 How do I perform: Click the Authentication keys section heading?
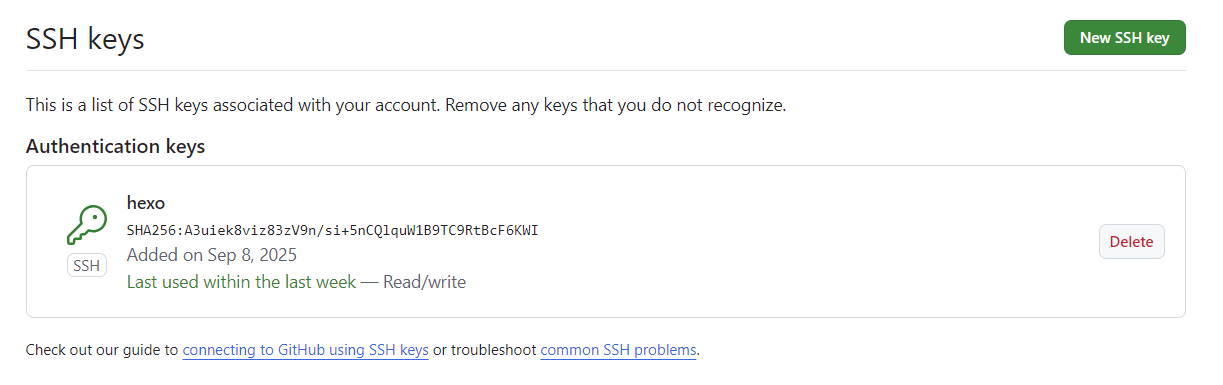pos(115,146)
